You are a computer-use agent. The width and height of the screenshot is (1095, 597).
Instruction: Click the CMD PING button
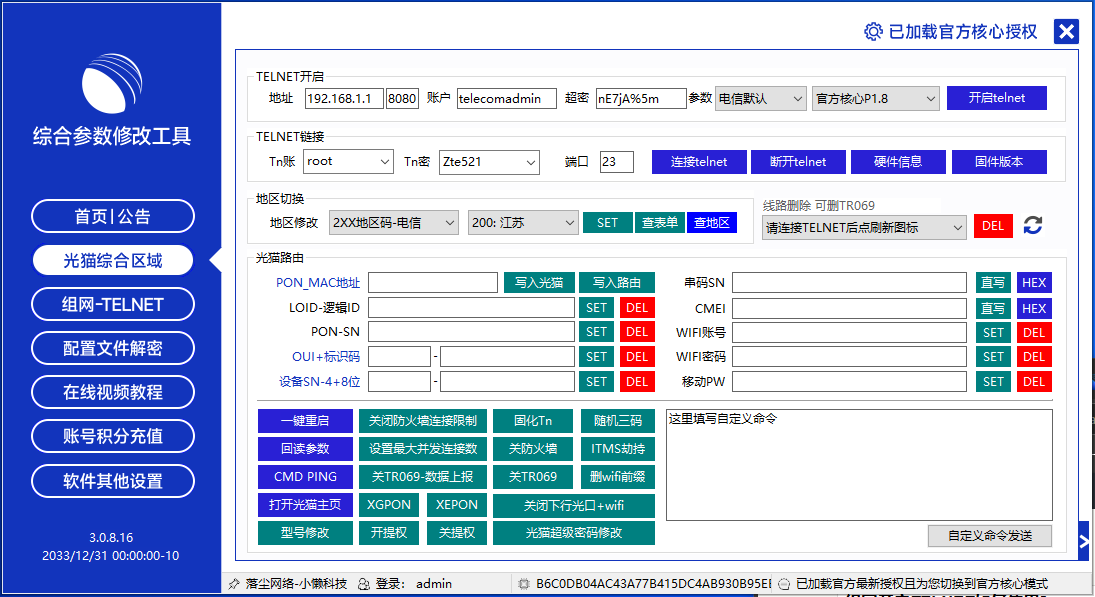tap(305, 477)
